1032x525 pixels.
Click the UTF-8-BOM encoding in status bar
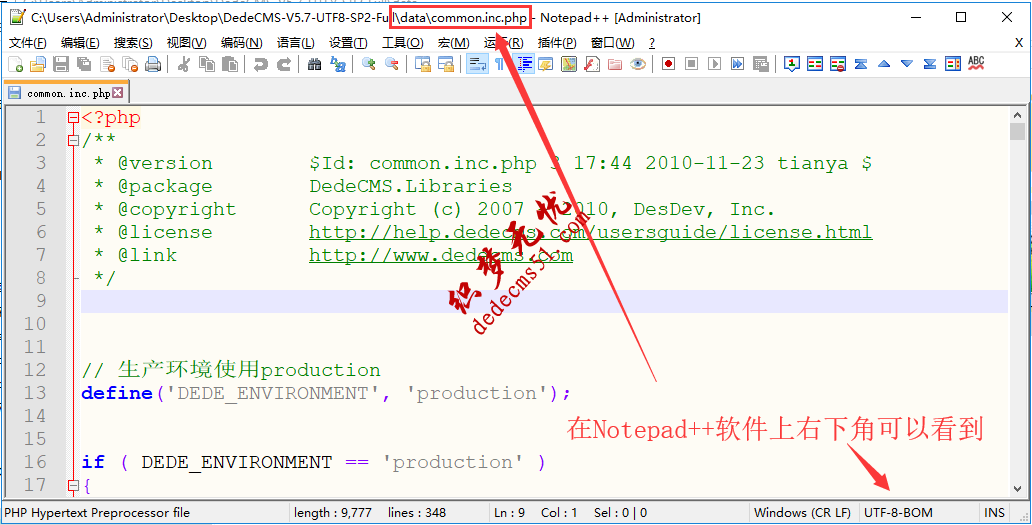[x=897, y=513]
